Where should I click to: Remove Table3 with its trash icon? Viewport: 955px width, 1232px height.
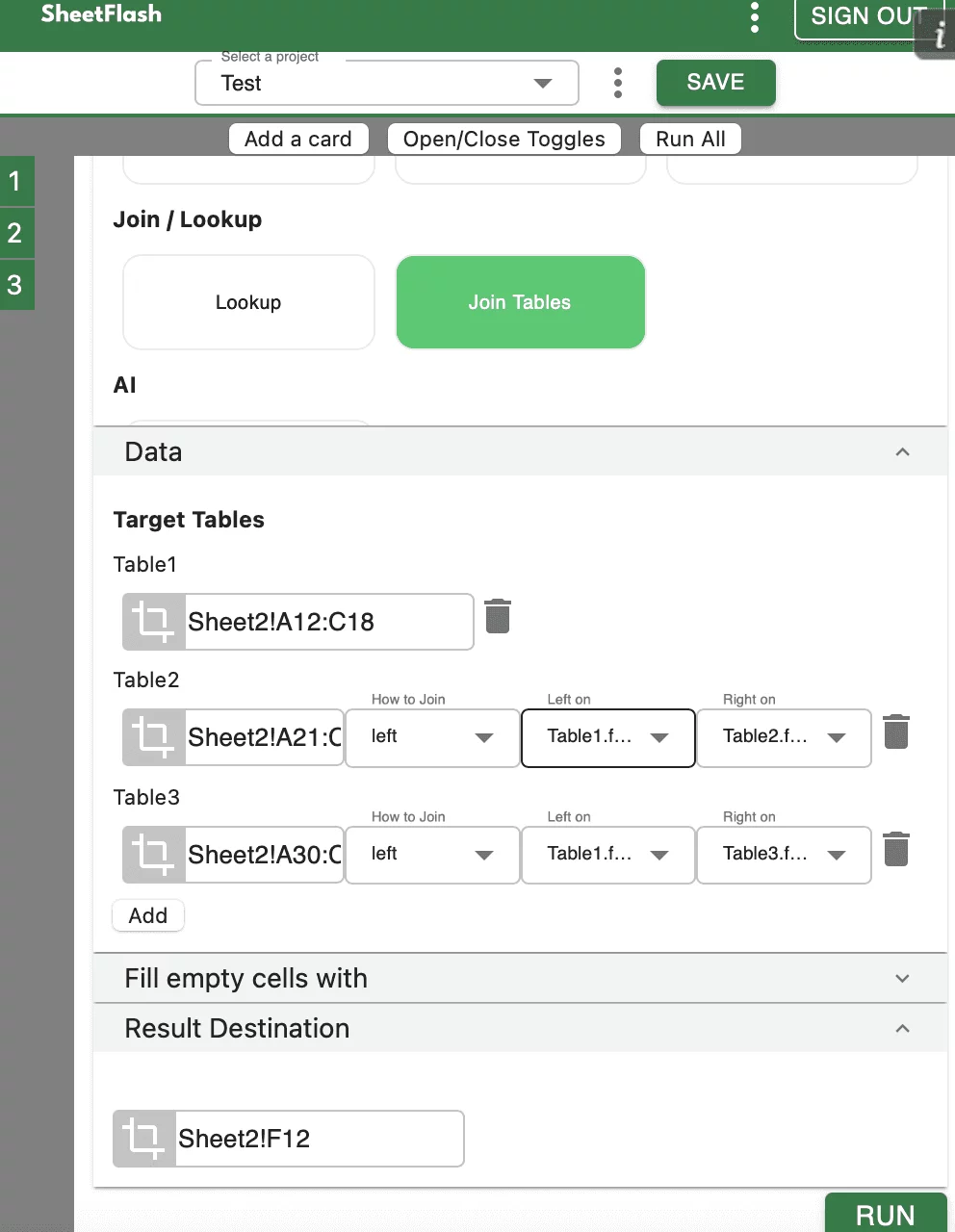(896, 850)
